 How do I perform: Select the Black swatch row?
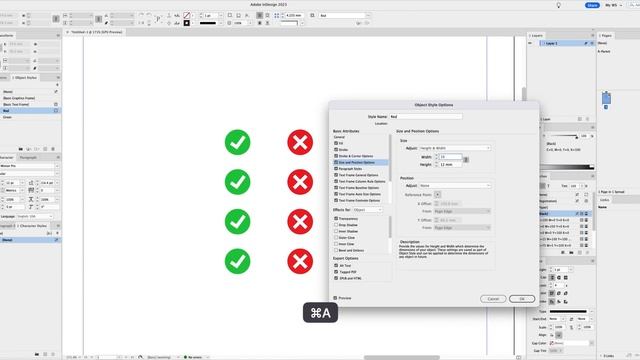(x=565, y=213)
